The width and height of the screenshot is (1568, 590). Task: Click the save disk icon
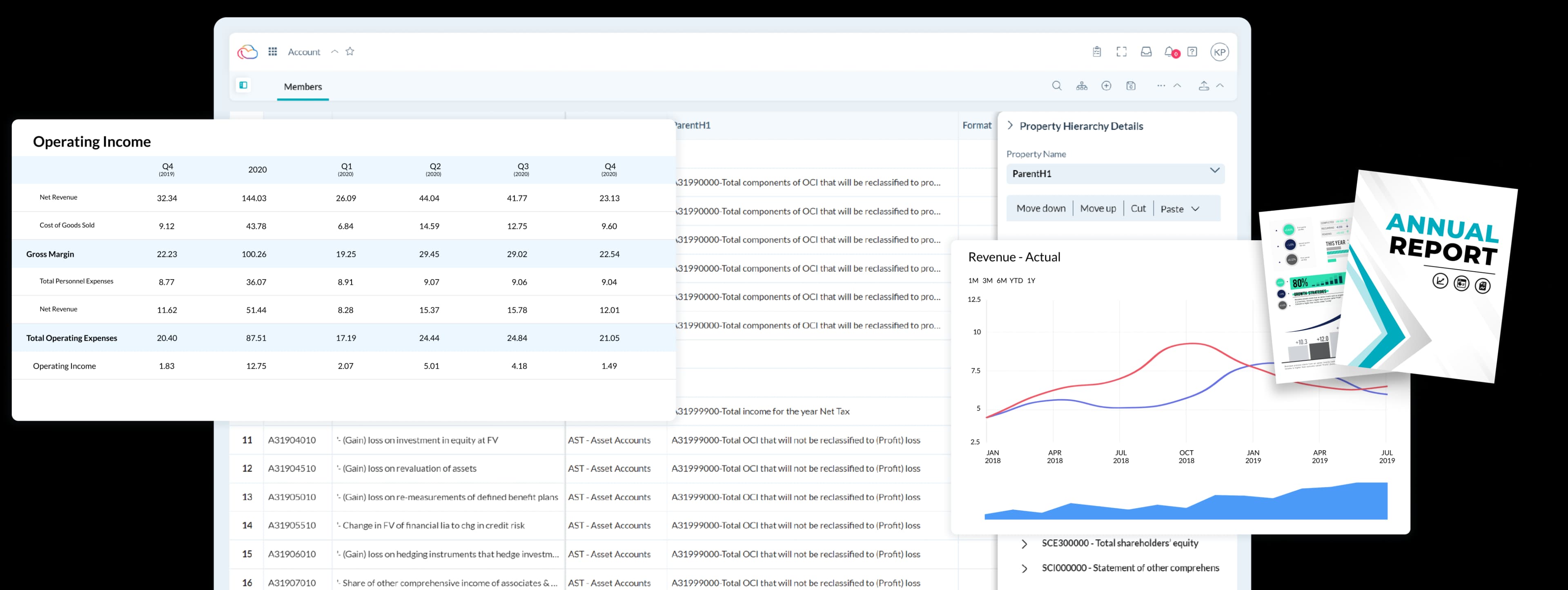coord(1130,86)
